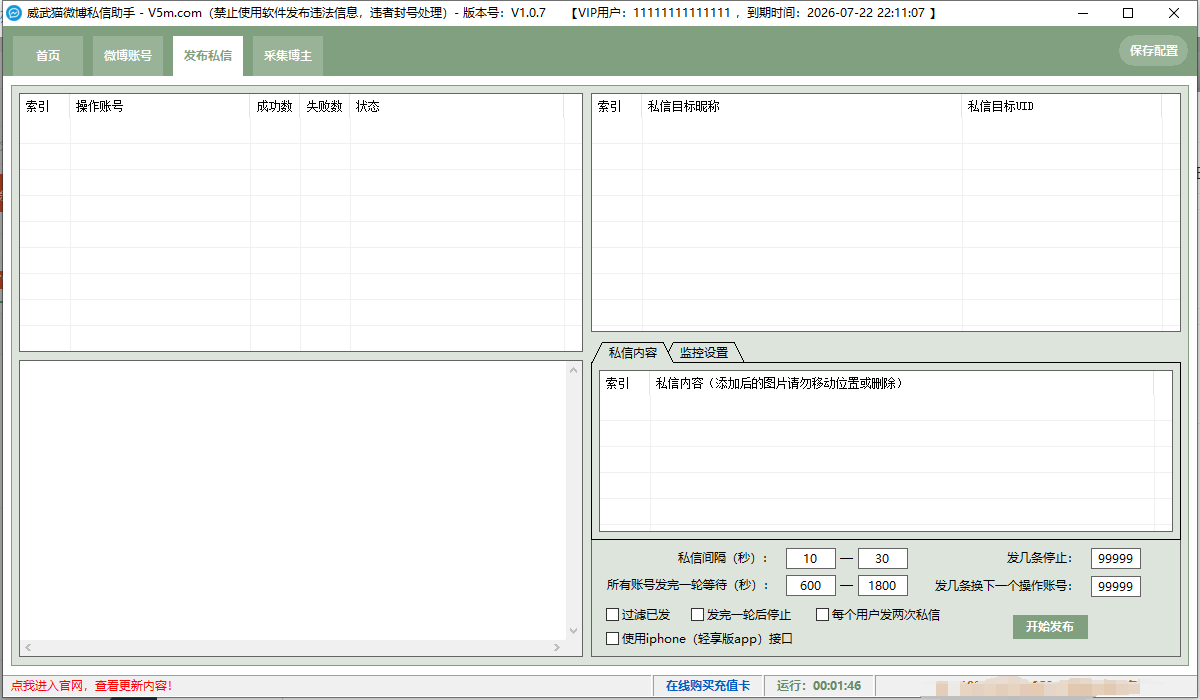Go to the 首页 tab

coord(48,56)
